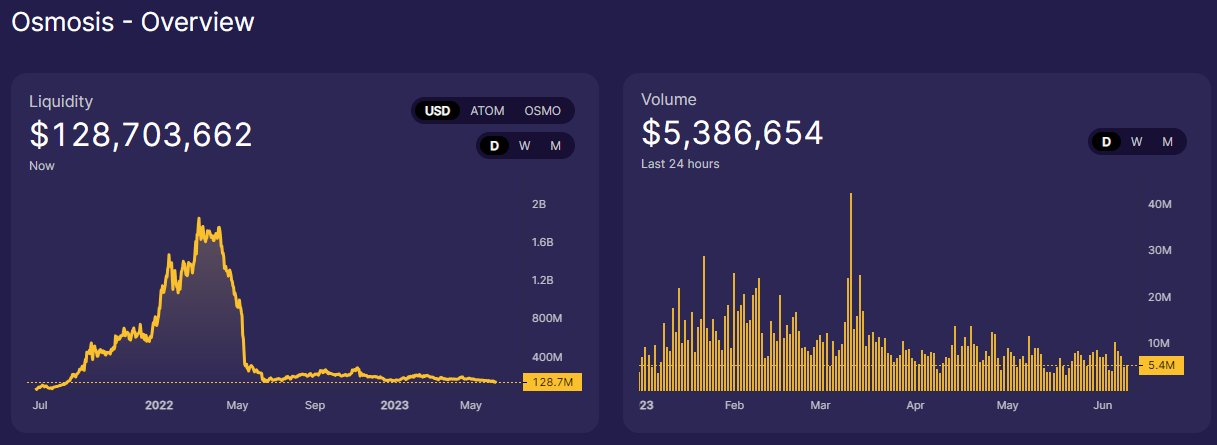This screenshot has height=445, width=1217.
Task: Click the 23 year label on Volume chart
Action: [x=646, y=405]
